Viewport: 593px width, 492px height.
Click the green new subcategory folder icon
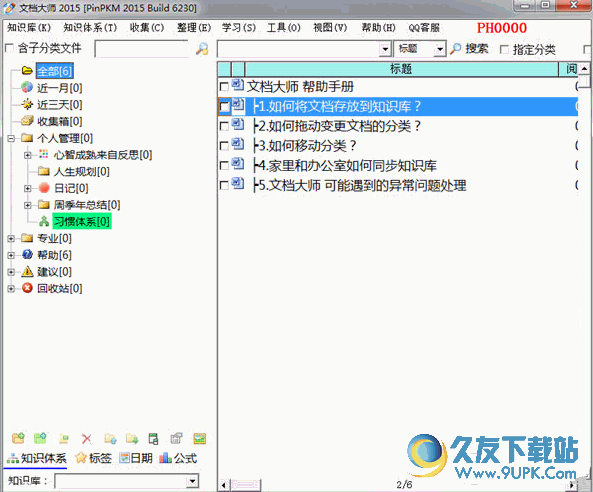tap(40, 438)
